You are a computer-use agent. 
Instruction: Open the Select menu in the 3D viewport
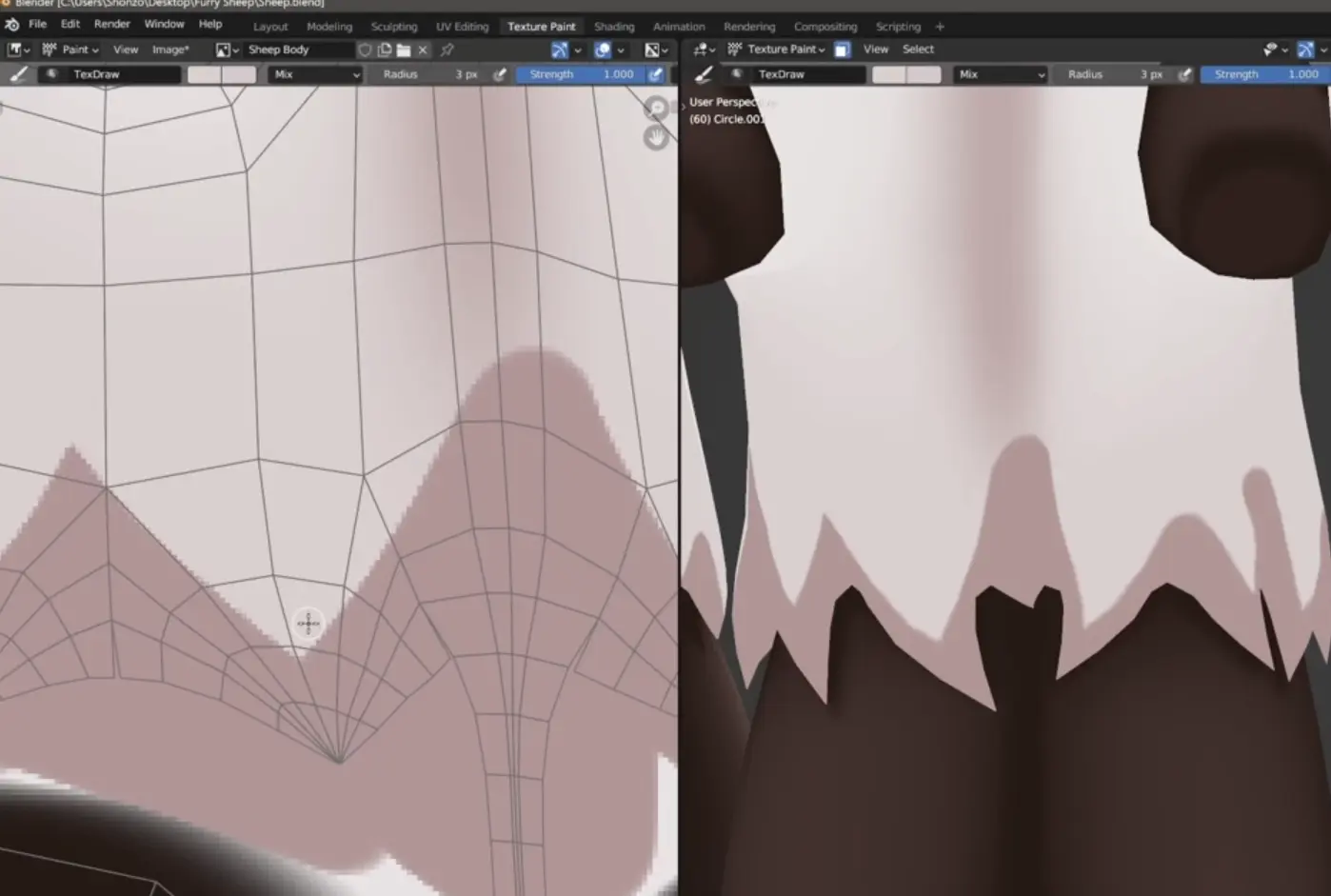point(918,50)
